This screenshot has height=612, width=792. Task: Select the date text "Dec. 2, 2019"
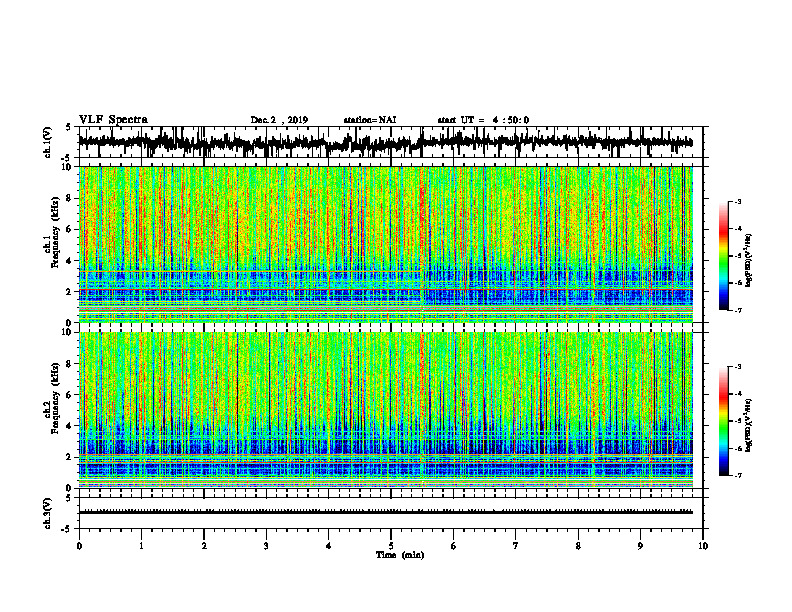coord(279,120)
